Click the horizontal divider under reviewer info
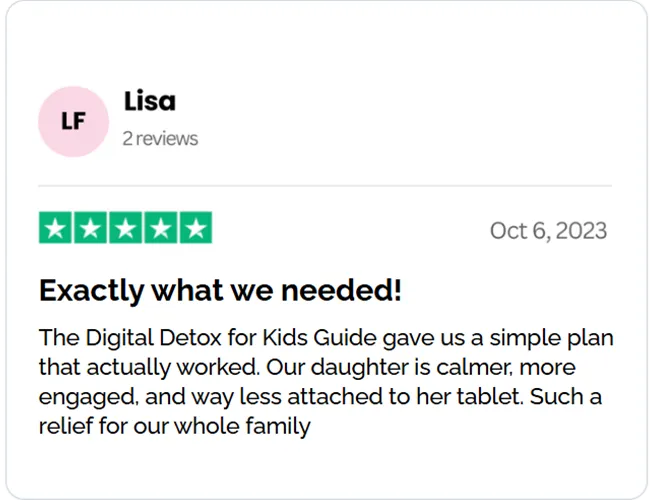This screenshot has width=650, height=500. tap(325, 186)
